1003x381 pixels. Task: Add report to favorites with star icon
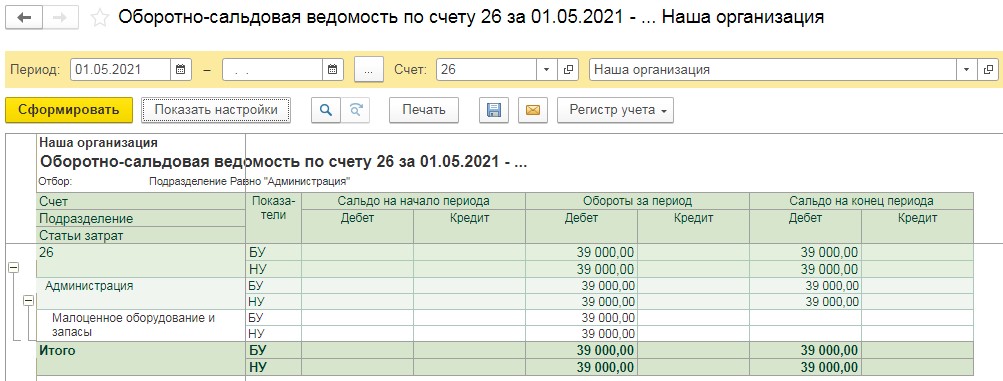99,18
